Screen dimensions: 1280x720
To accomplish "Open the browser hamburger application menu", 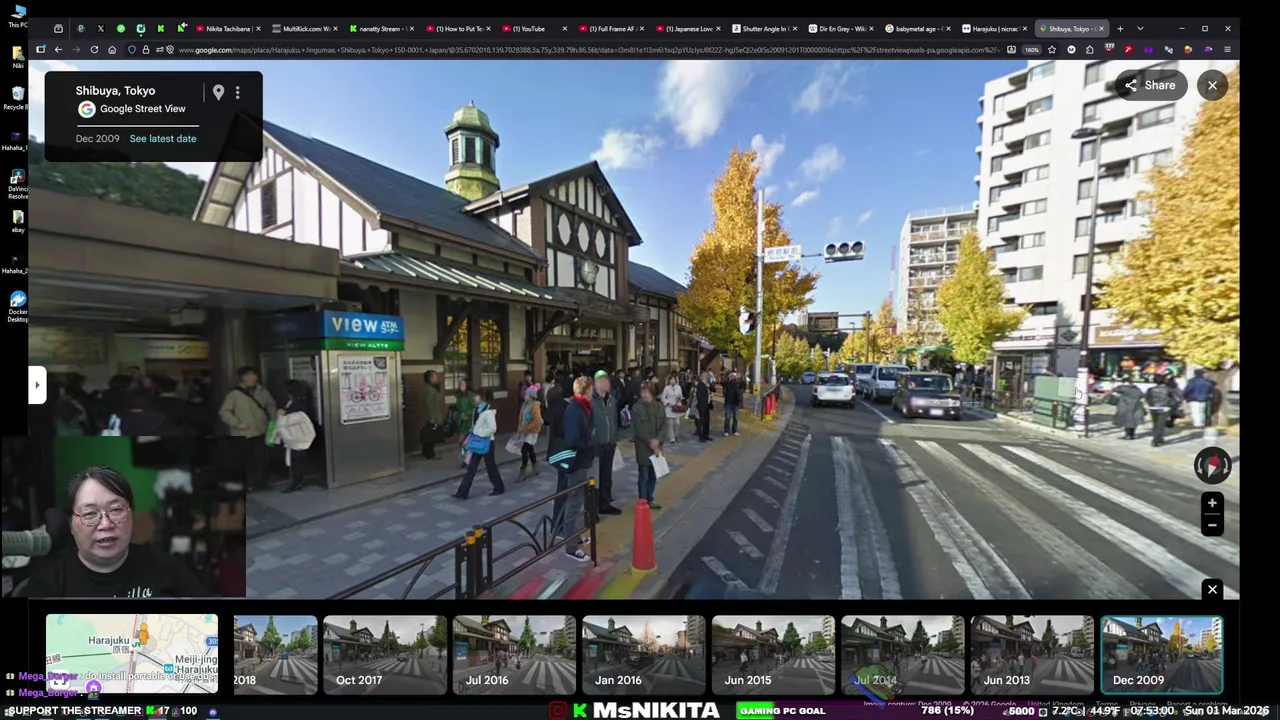I will click(1227, 49).
